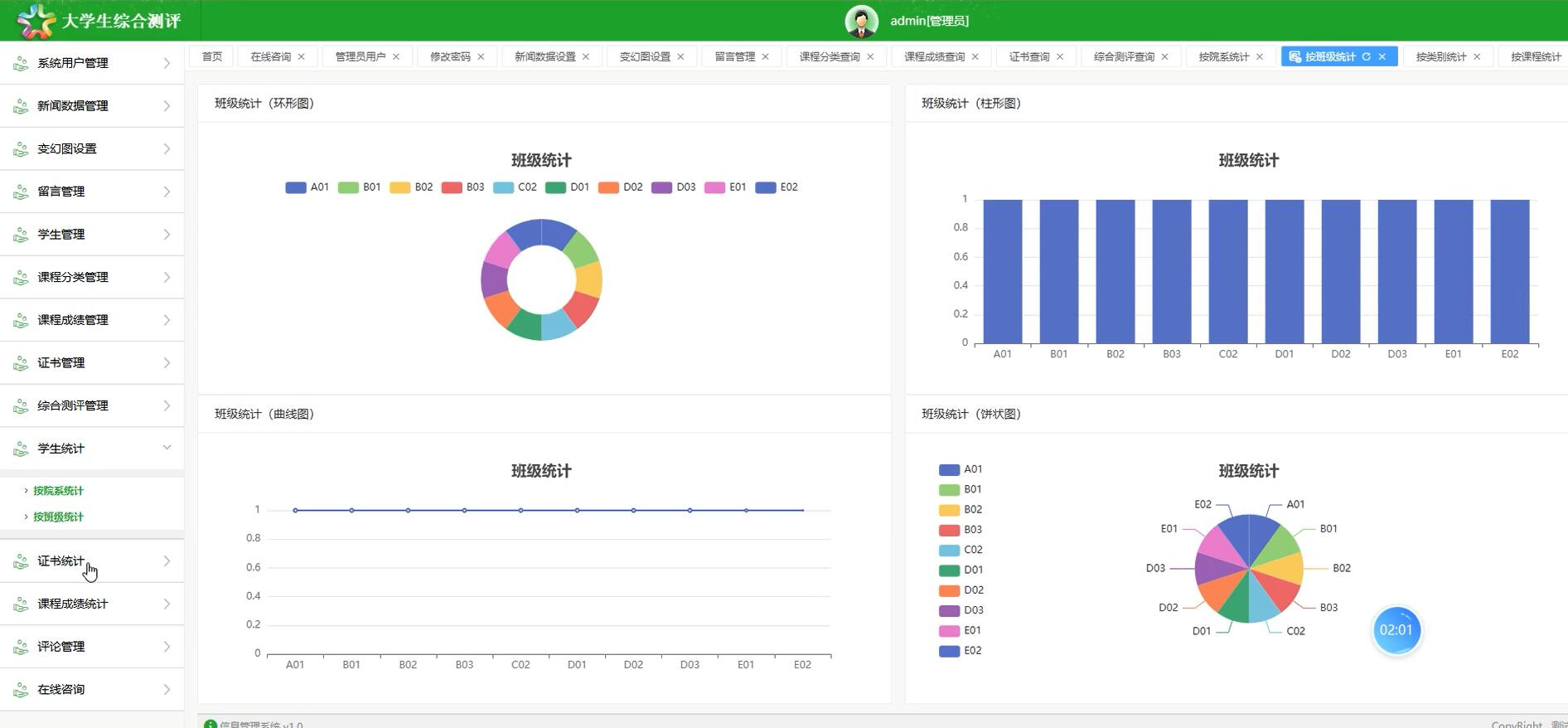Click B02 yellow swatch in pie legend

pyautogui.click(x=949, y=510)
